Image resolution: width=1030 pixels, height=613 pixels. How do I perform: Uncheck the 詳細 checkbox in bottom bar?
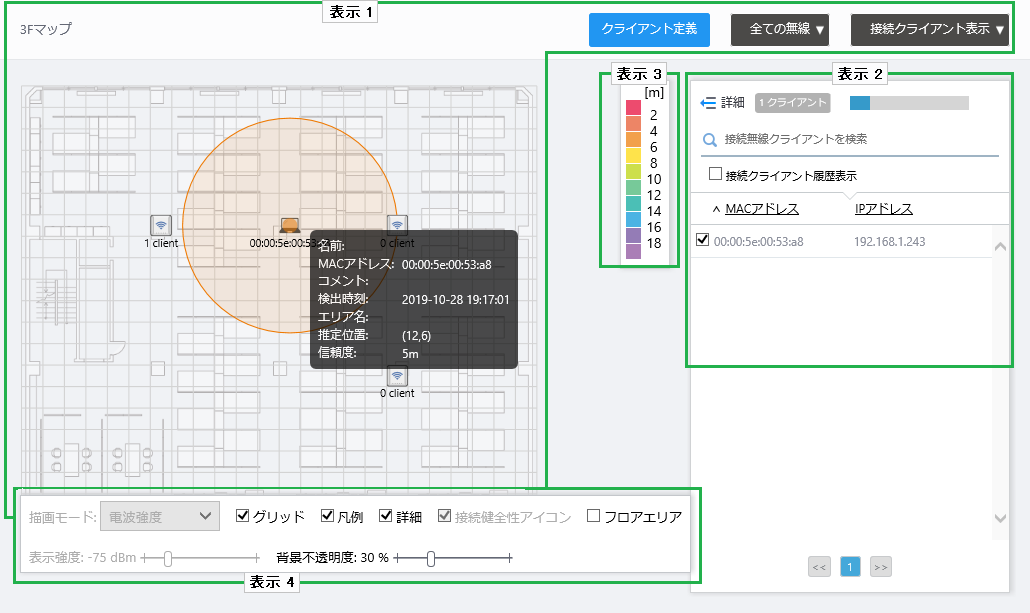[x=386, y=516]
